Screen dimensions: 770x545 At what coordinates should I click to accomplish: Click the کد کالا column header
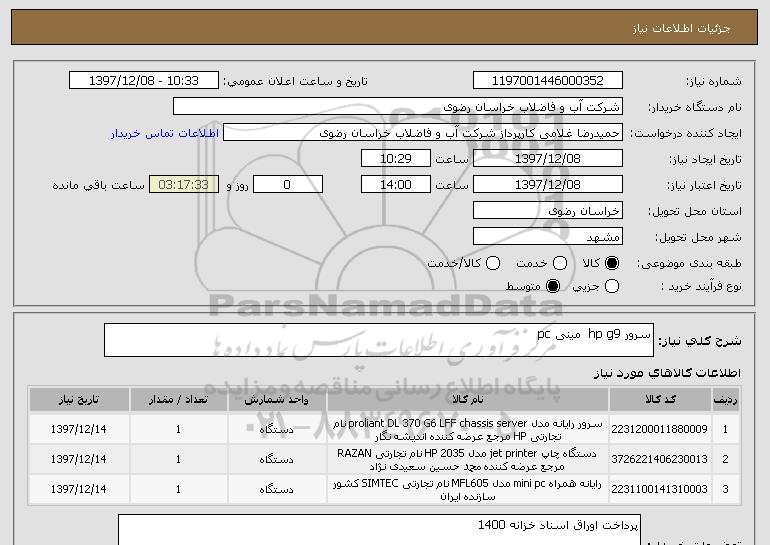(x=660, y=400)
